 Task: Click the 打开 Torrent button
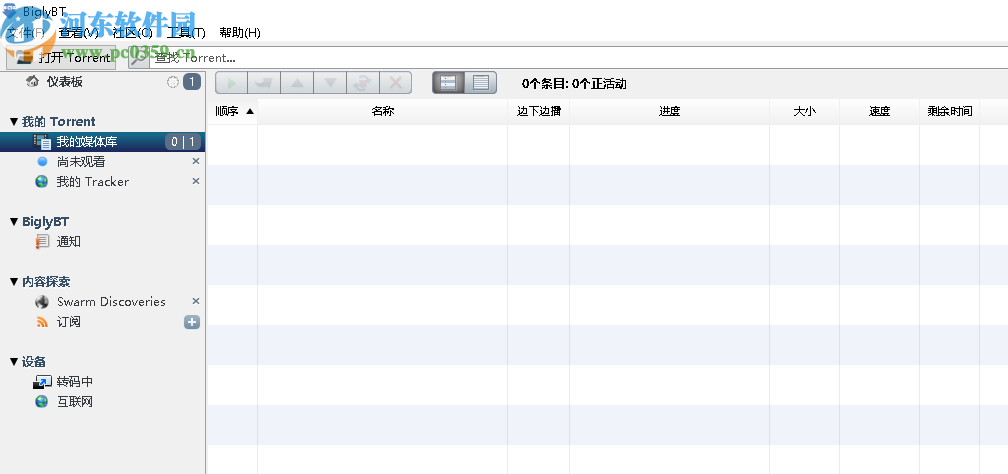62,57
